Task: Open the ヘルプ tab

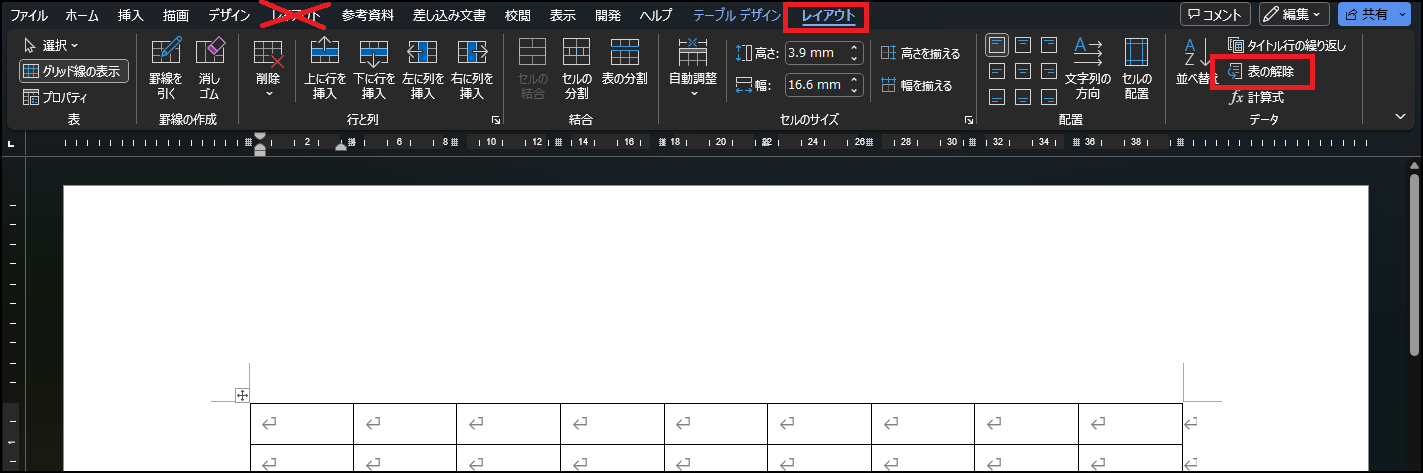Action: pos(656,15)
